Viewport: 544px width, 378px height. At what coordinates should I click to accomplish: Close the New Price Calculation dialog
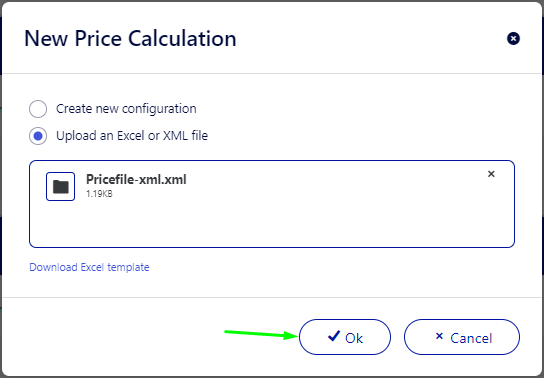(513, 38)
